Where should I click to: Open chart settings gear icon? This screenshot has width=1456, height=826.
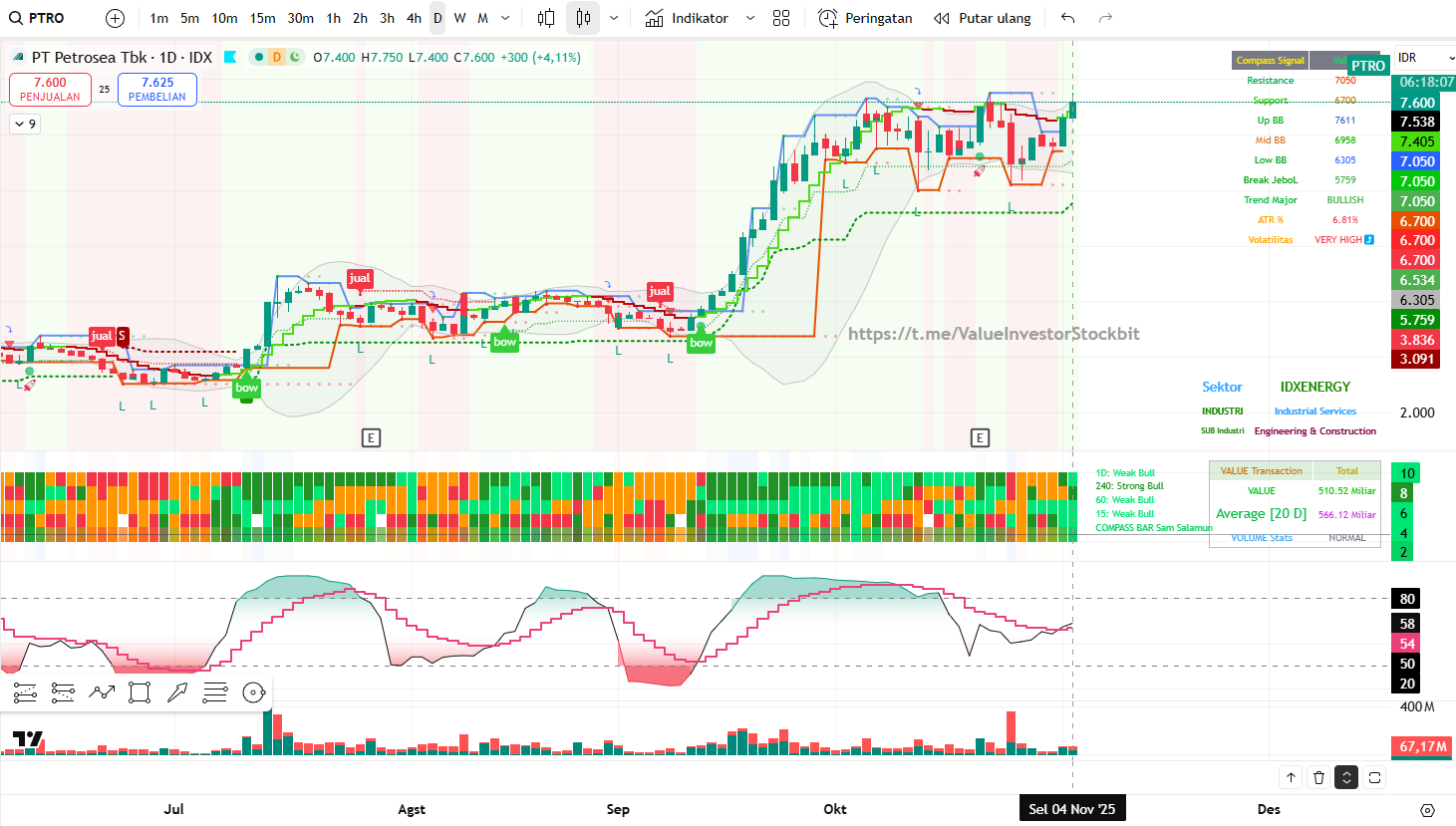click(x=1427, y=809)
